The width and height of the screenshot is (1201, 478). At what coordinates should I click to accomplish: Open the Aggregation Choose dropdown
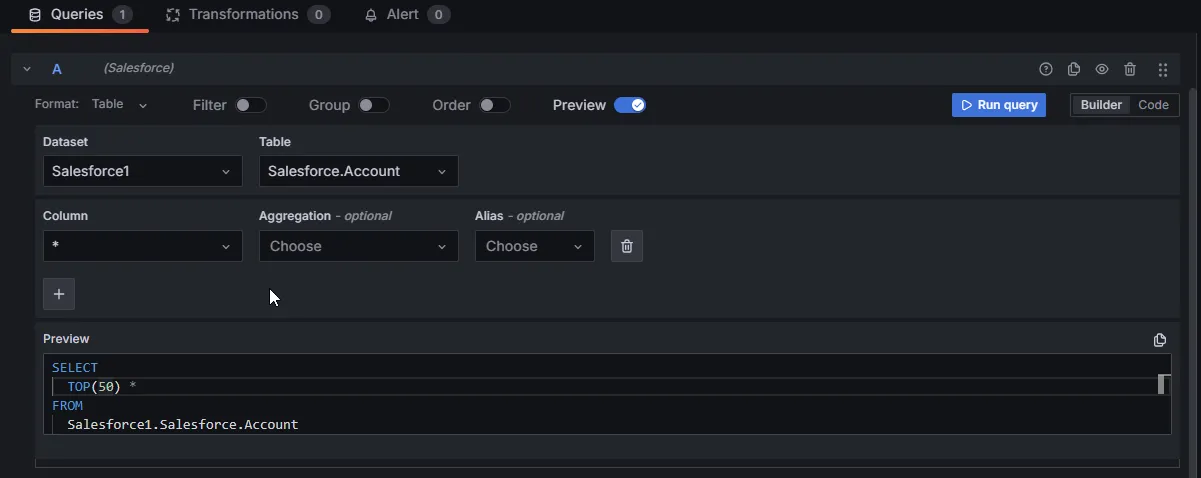[358, 246]
